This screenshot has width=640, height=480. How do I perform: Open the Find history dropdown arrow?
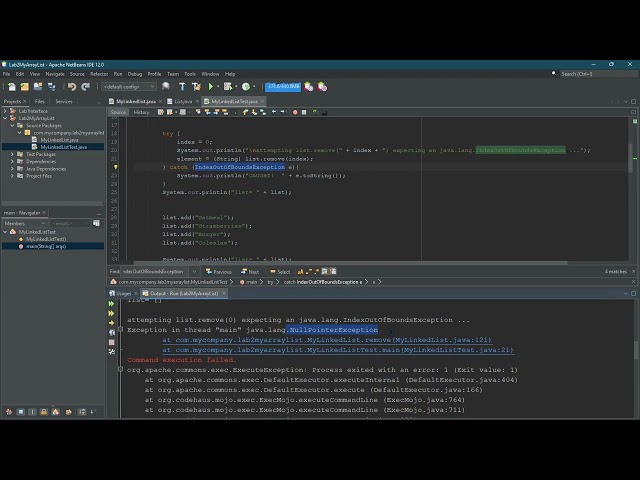195,271
